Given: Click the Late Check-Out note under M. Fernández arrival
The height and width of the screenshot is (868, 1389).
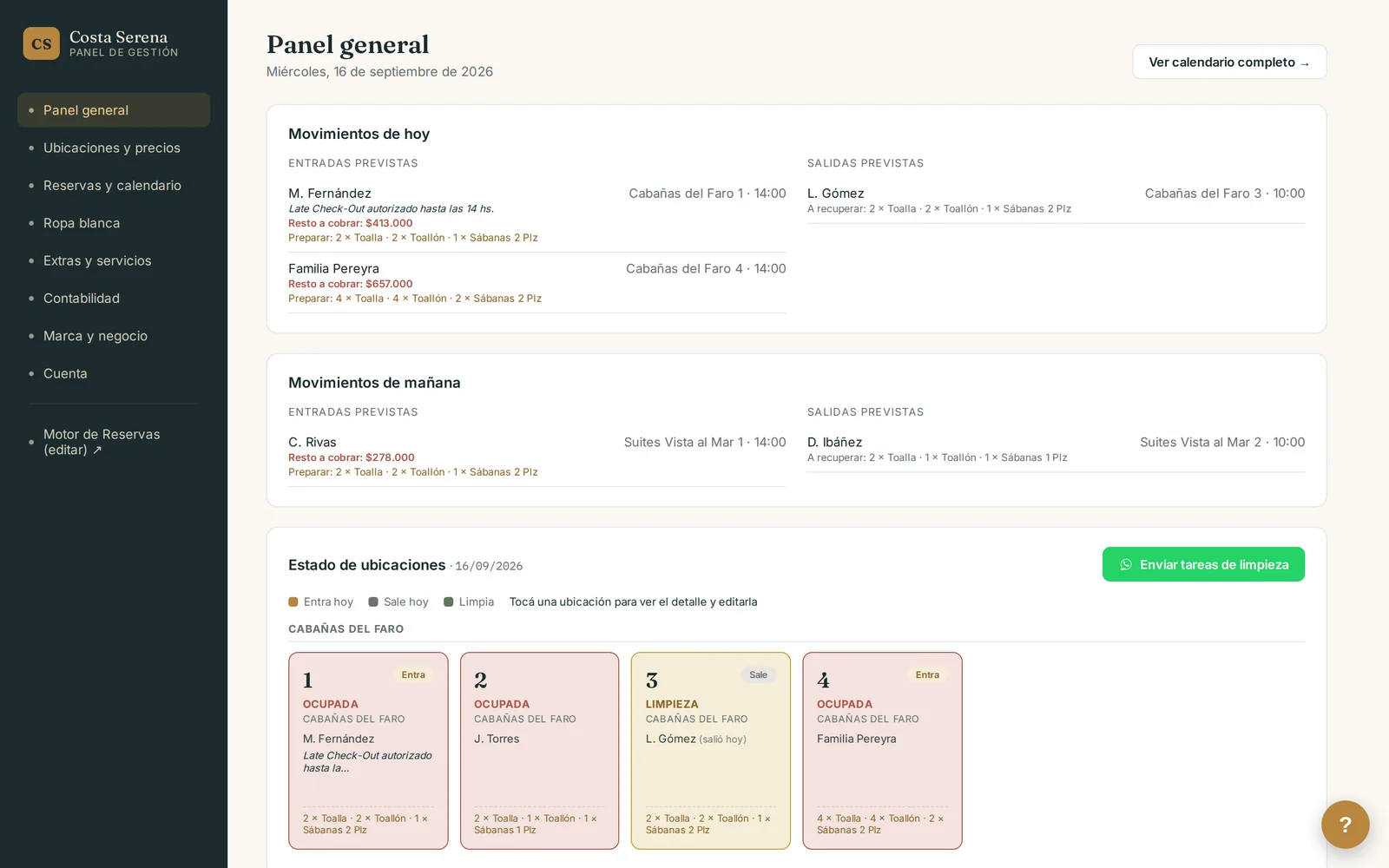Looking at the screenshot, I should point(391,208).
